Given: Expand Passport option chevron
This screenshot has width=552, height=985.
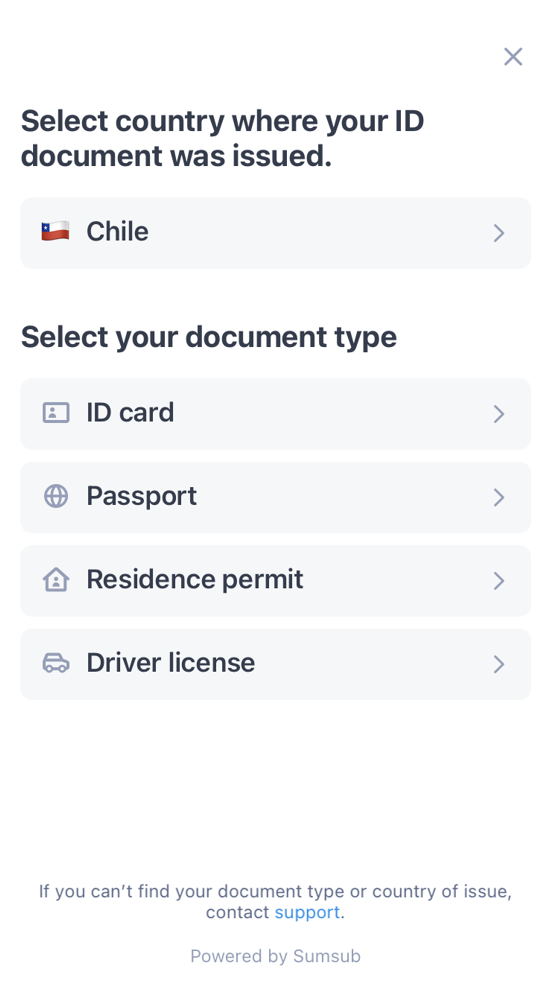Looking at the screenshot, I should point(499,498).
